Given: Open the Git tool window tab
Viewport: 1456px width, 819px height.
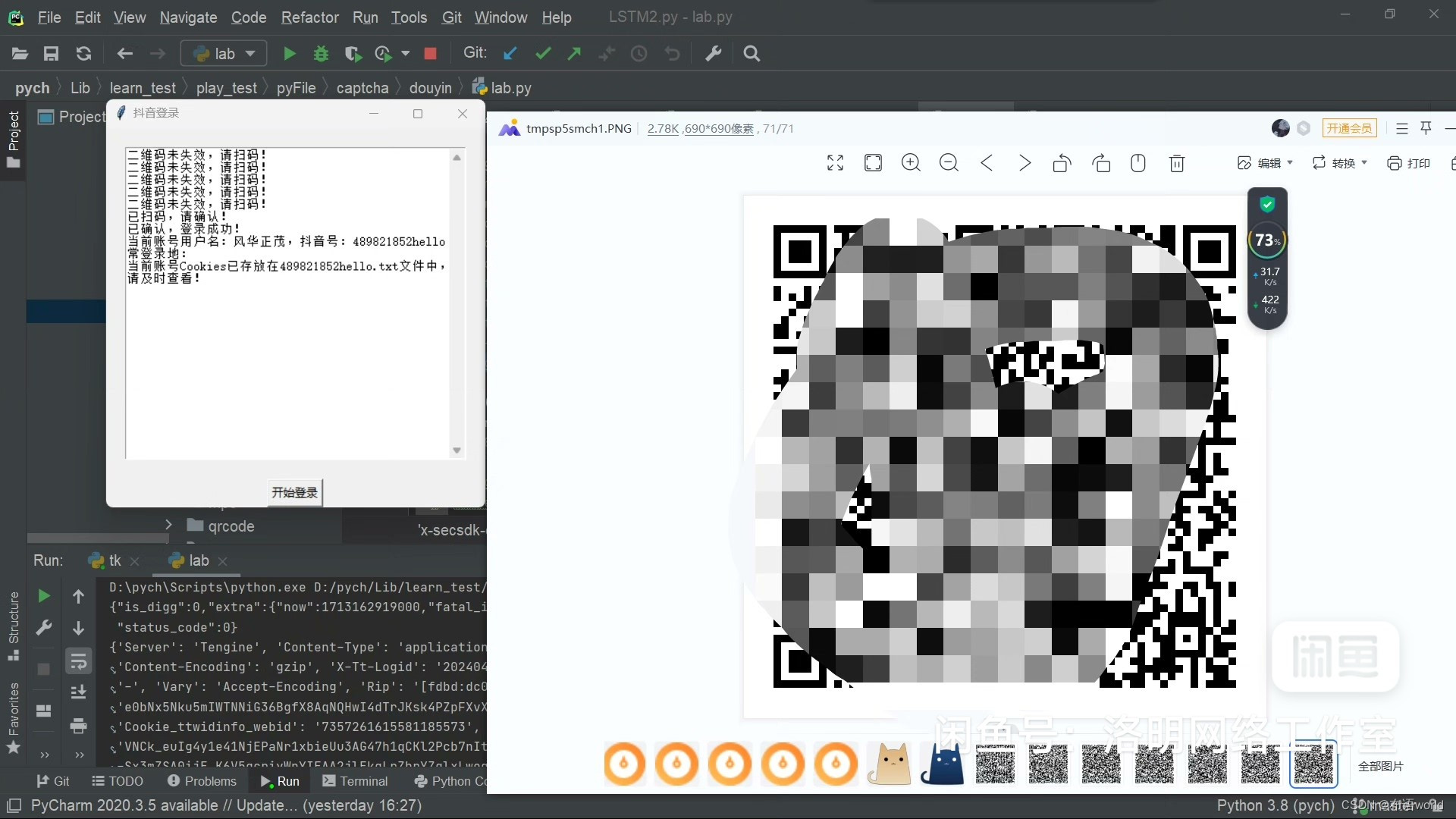Looking at the screenshot, I should [53, 781].
